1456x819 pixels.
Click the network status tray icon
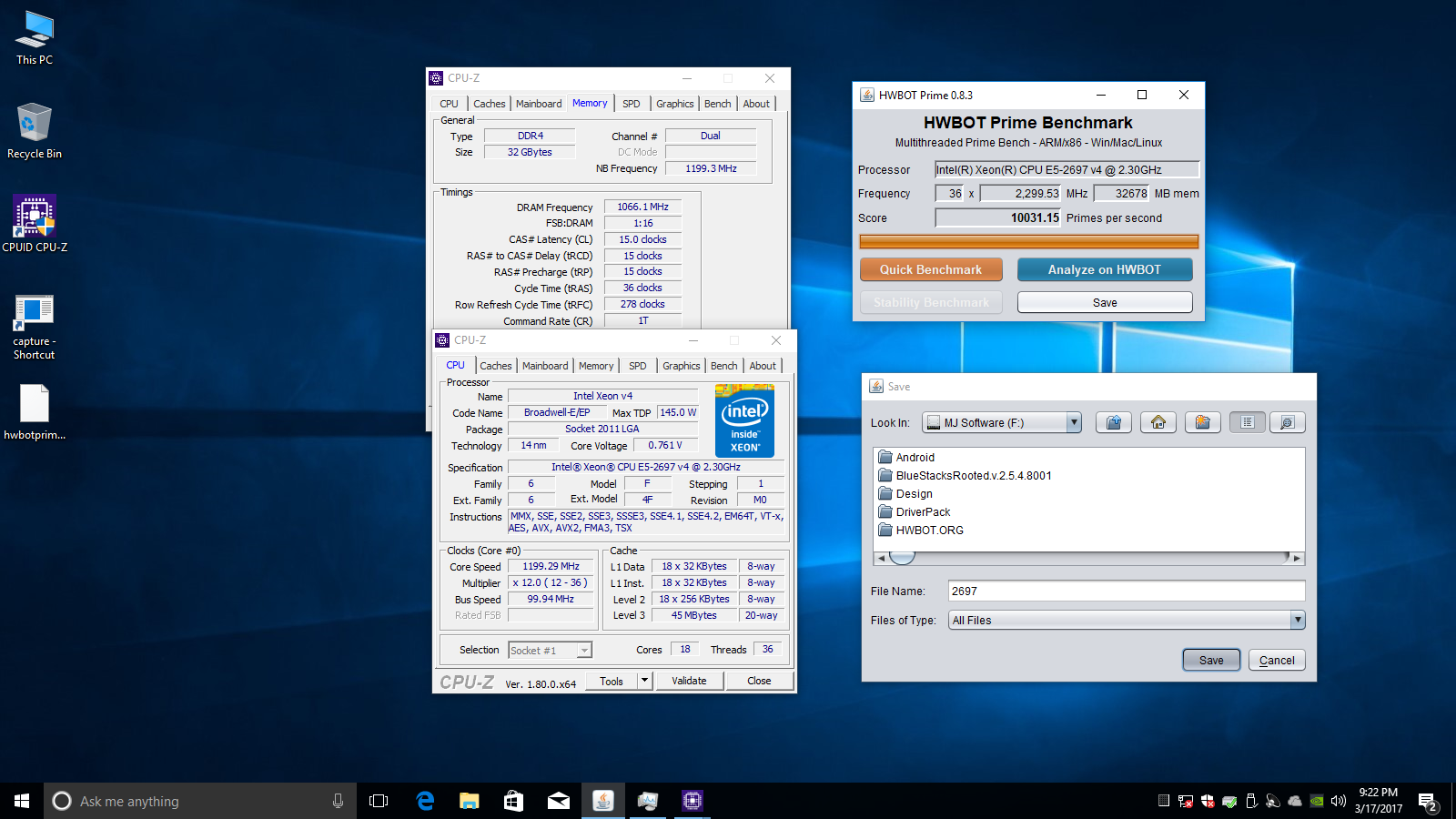1186,801
